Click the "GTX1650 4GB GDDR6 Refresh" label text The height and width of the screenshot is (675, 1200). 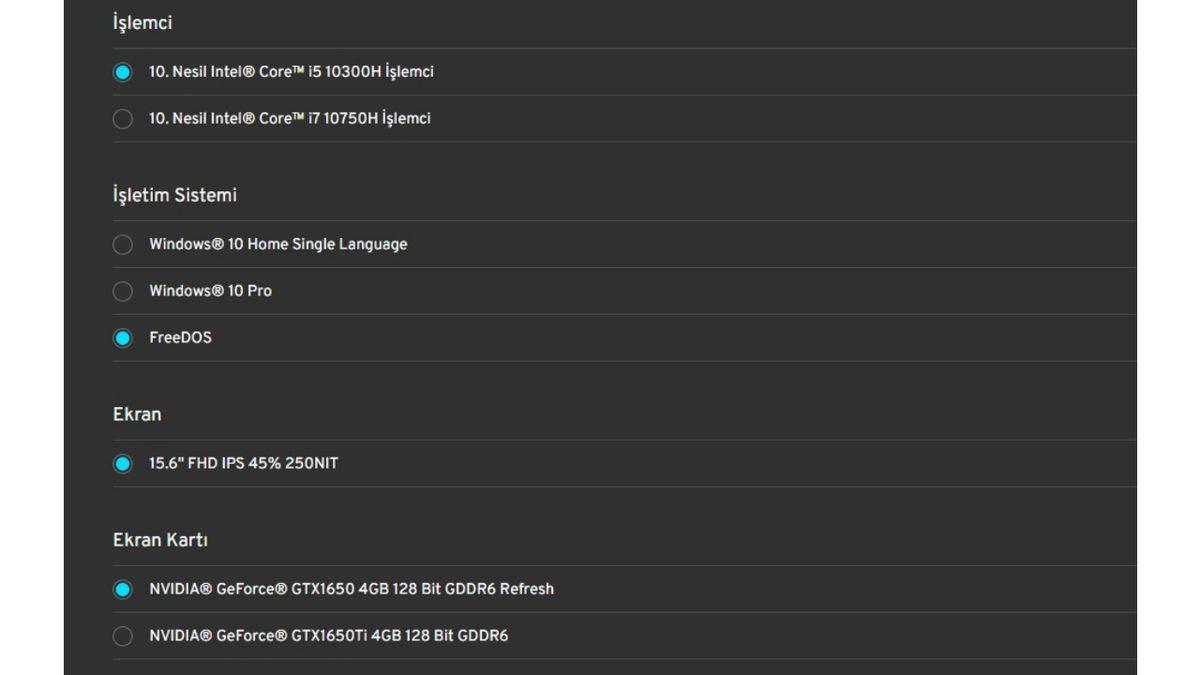click(351, 590)
